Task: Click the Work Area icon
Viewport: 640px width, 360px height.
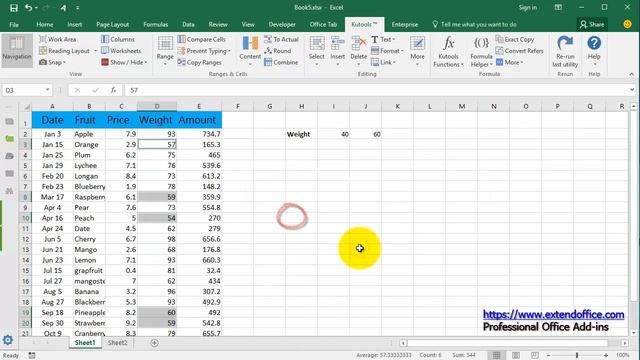Action: tap(42, 39)
